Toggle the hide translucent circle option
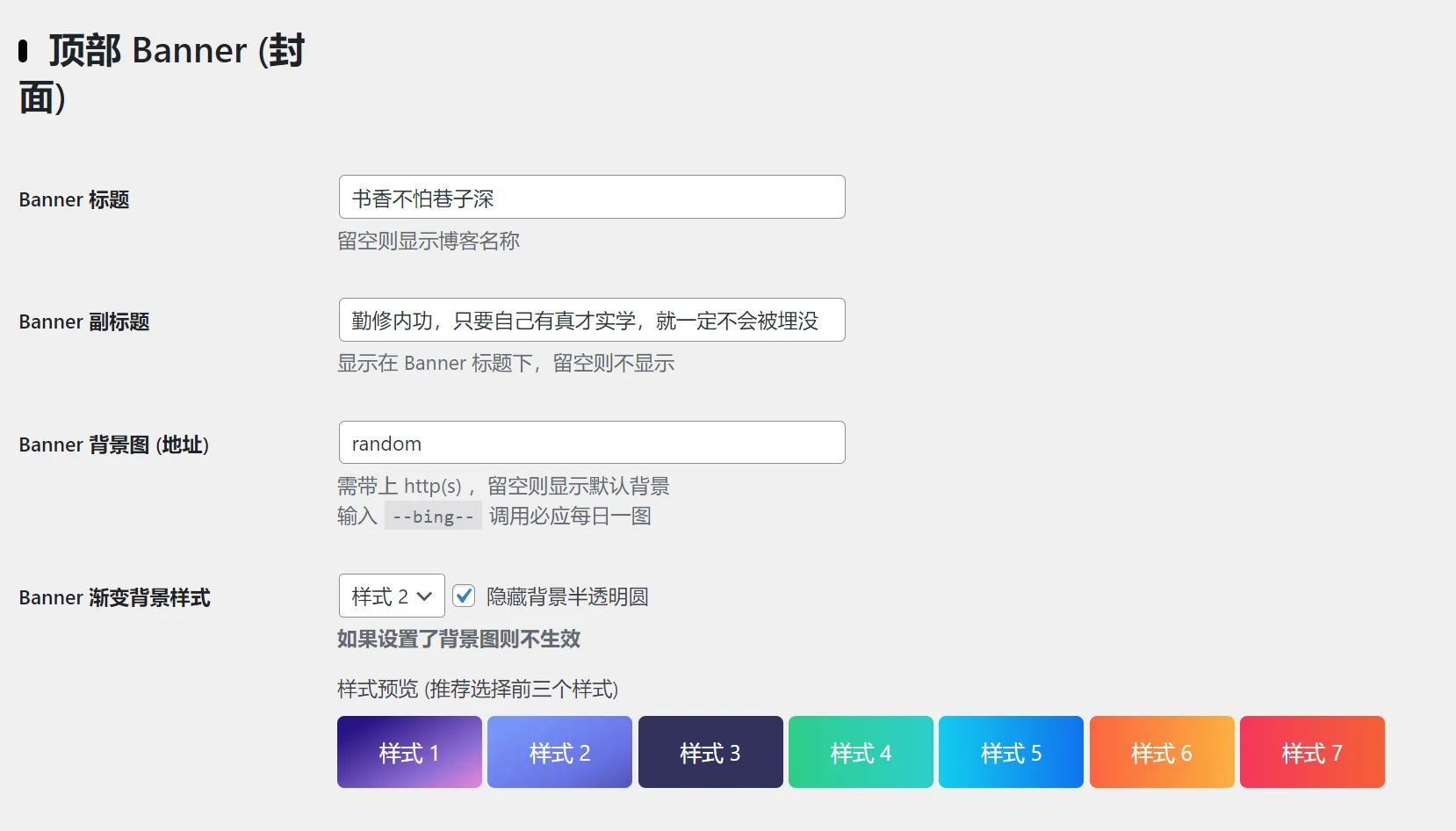 coord(464,596)
